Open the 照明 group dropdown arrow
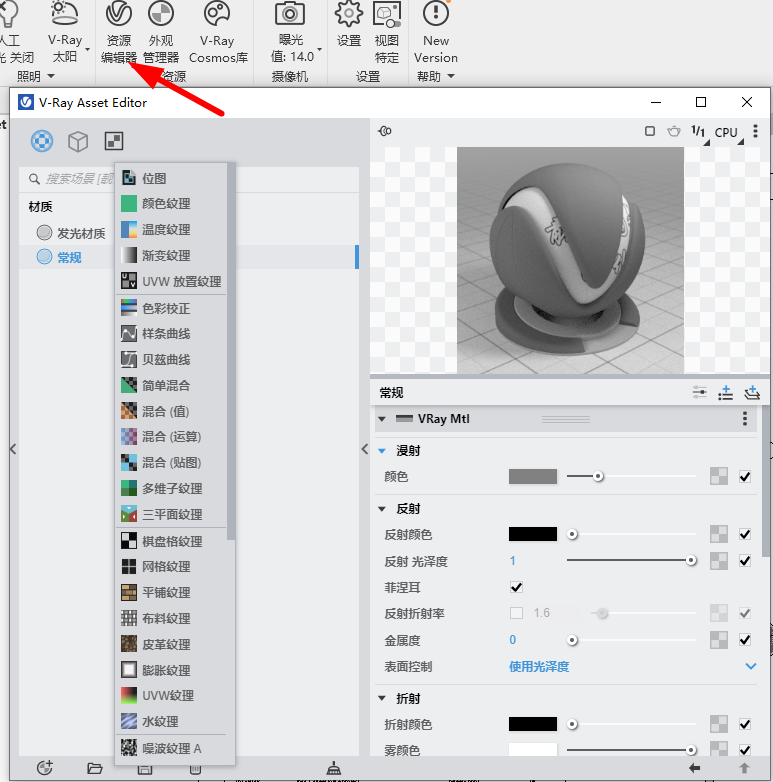 point(51,76)
